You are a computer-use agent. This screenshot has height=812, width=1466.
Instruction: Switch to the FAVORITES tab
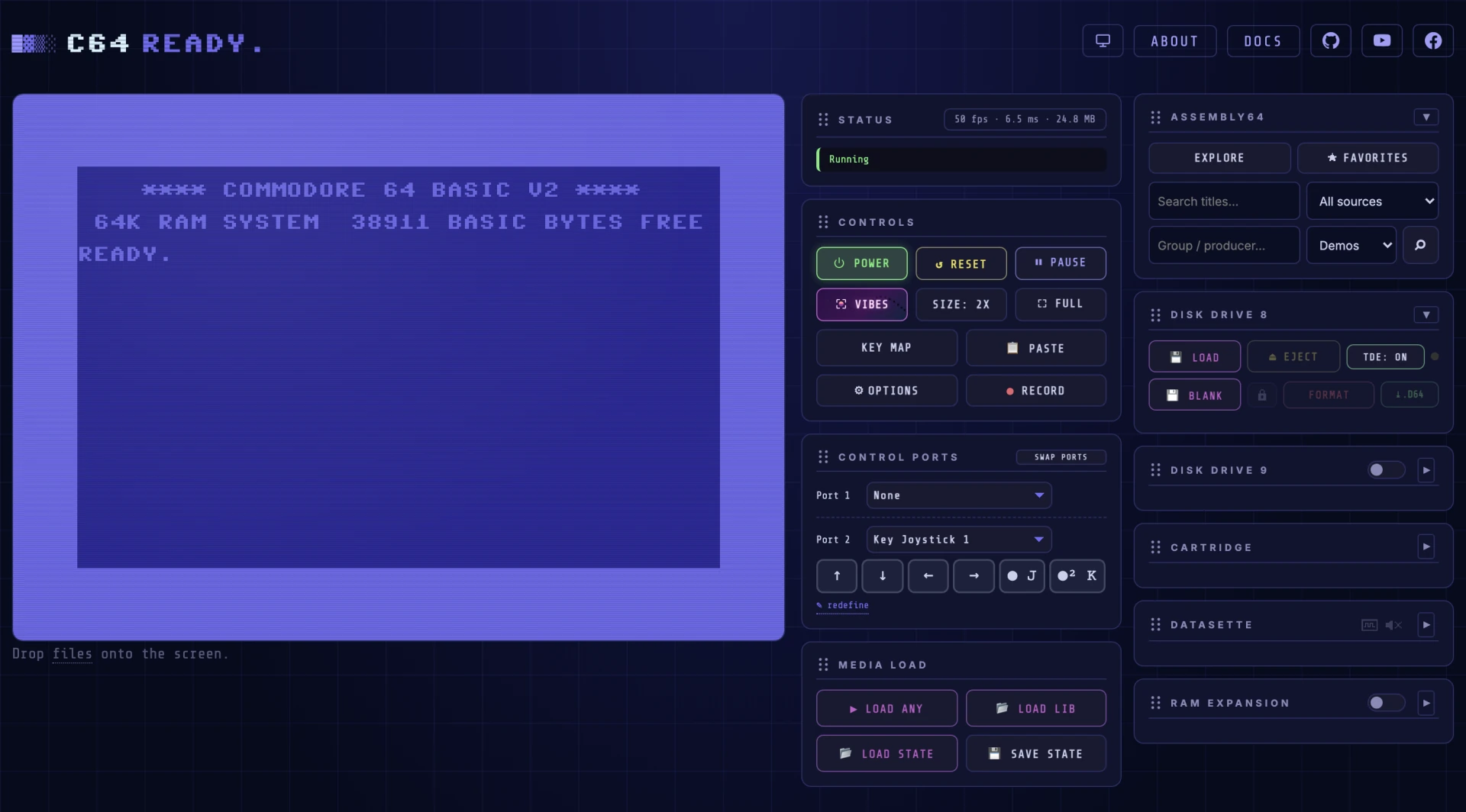coord(1368,158)
